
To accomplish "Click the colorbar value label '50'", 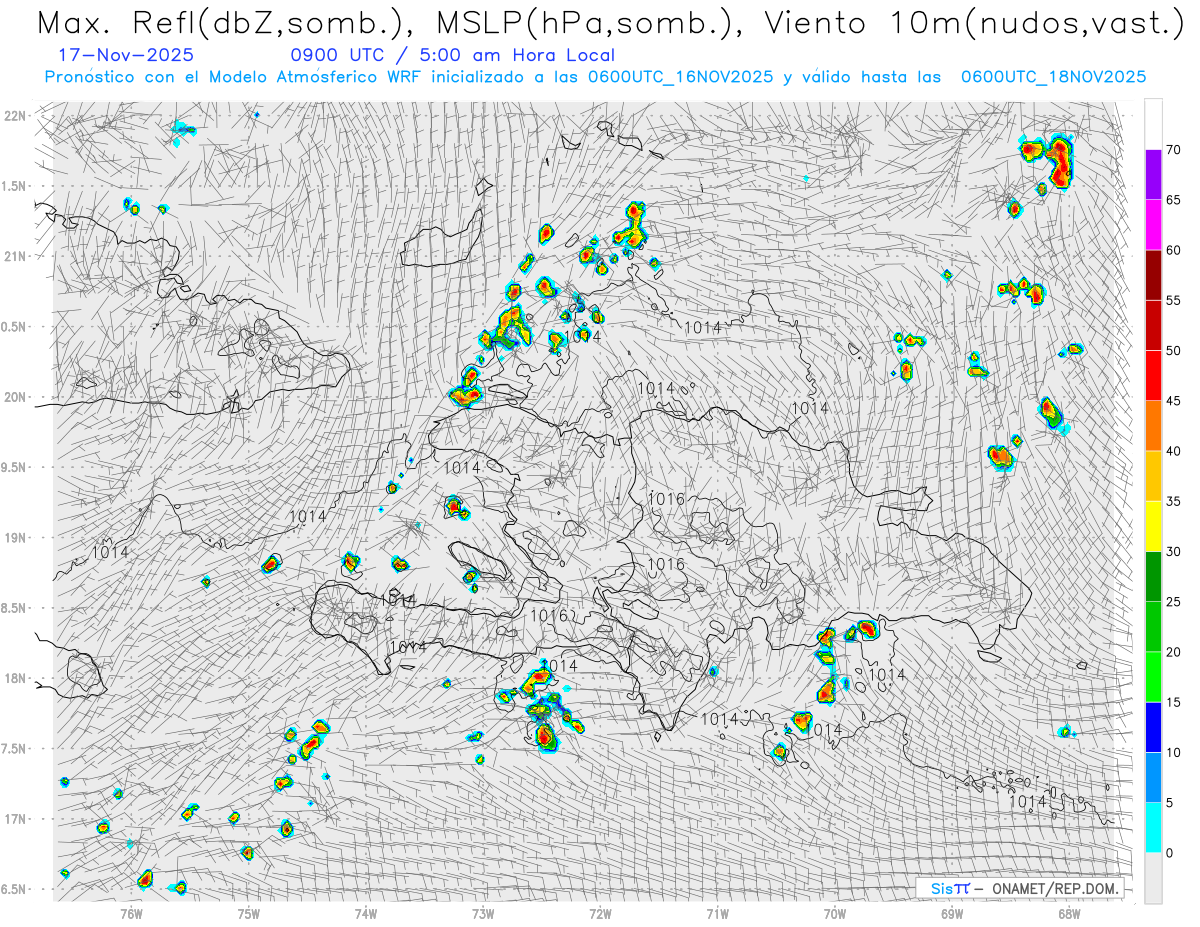I will click(x=1174, y=351).
